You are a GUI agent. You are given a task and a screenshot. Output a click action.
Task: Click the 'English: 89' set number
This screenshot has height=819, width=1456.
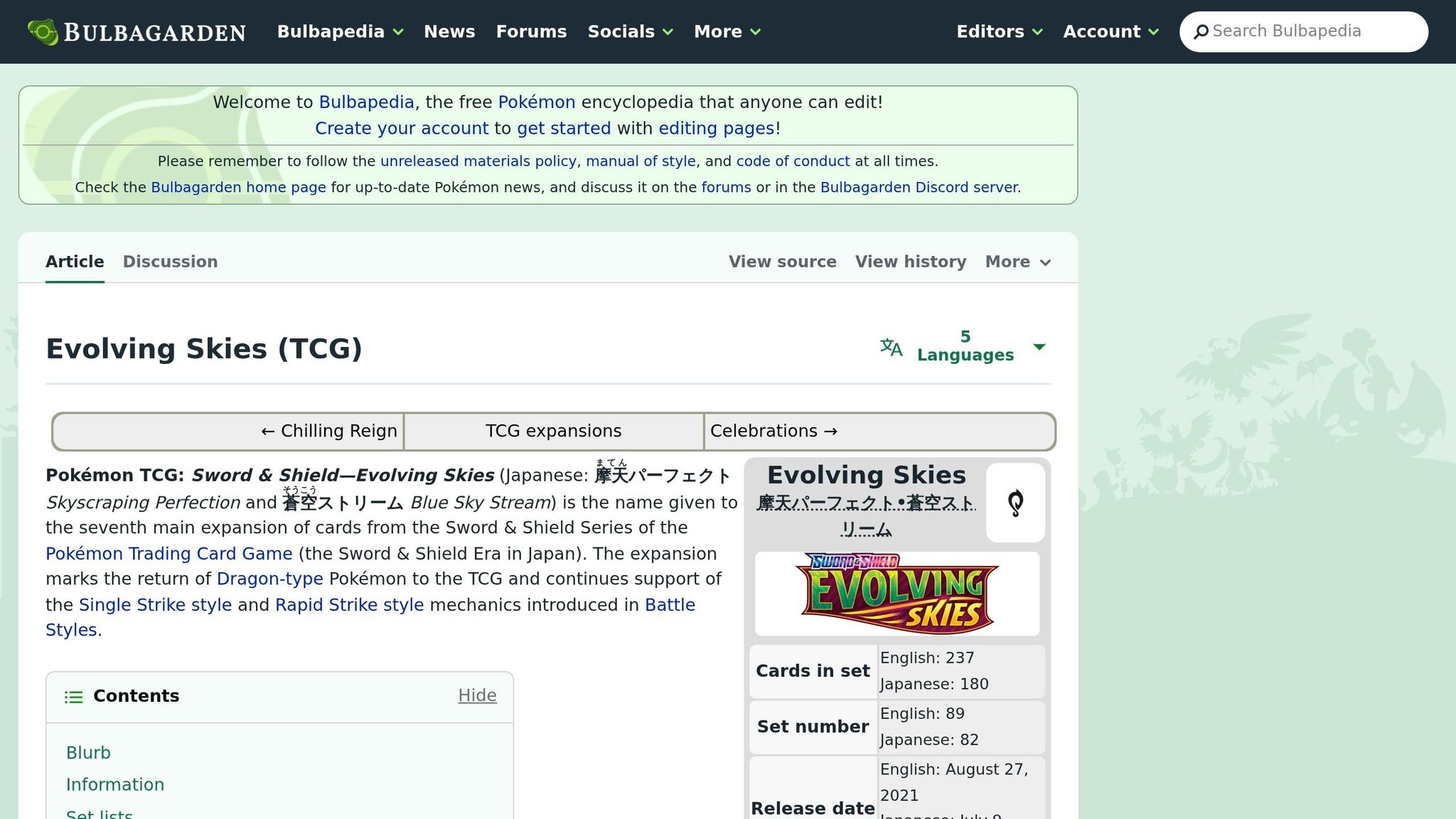[x=922, y=714]
